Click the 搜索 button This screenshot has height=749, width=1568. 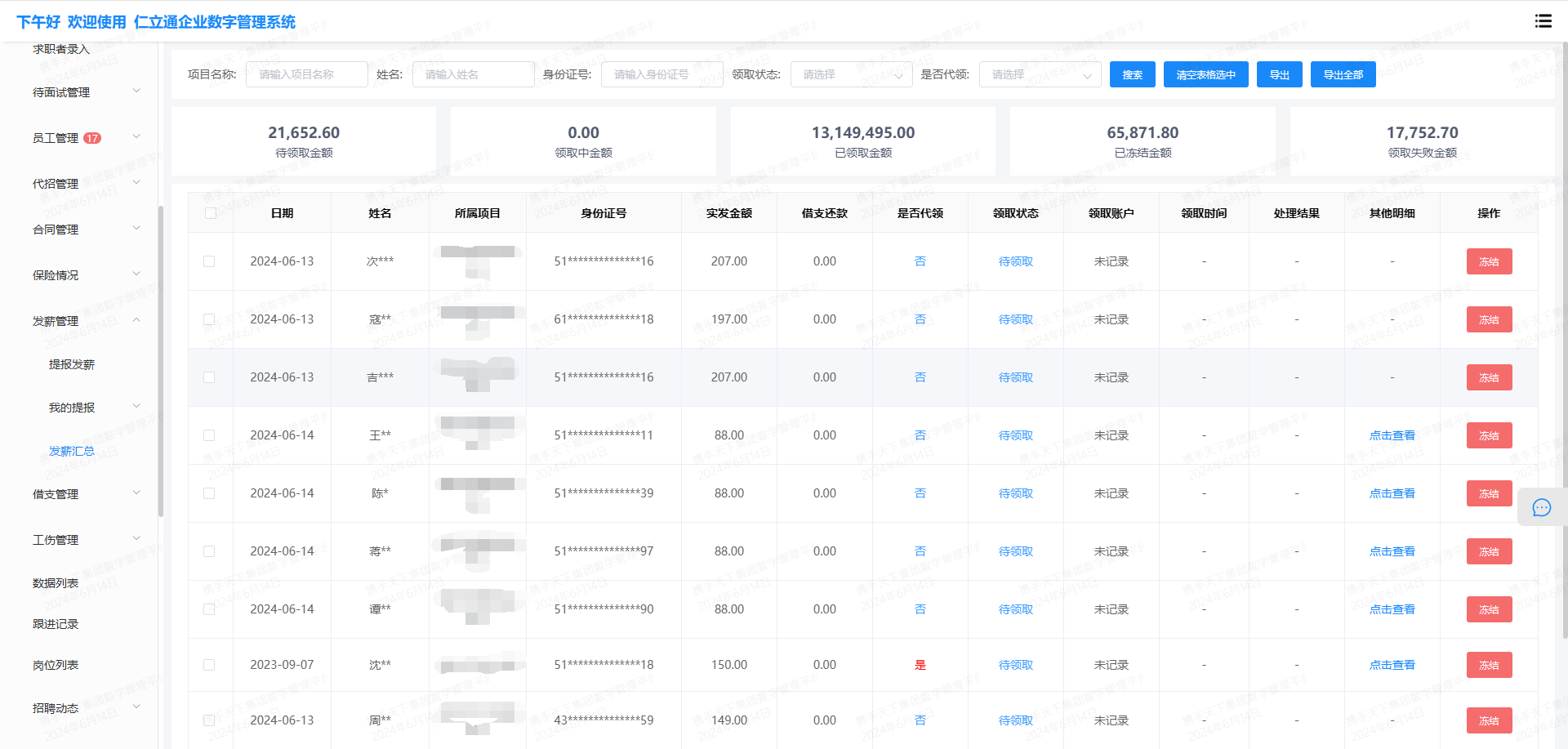pyautogui.click(x=1132, y=74)
